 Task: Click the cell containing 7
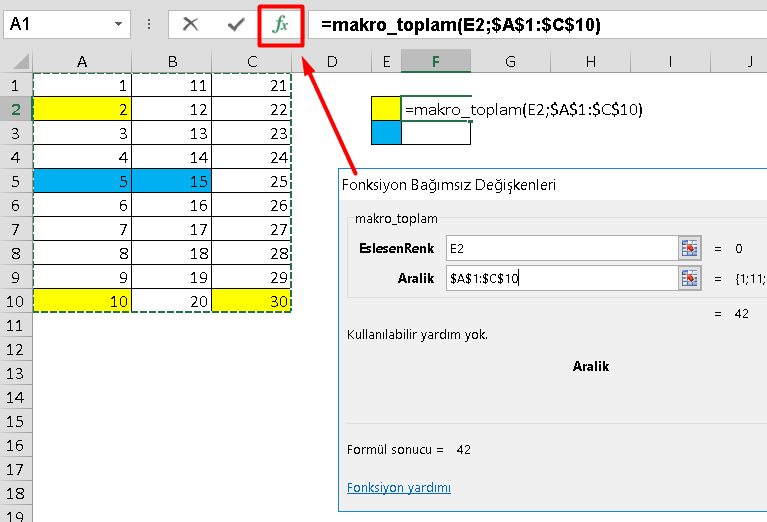click(82, 229)
